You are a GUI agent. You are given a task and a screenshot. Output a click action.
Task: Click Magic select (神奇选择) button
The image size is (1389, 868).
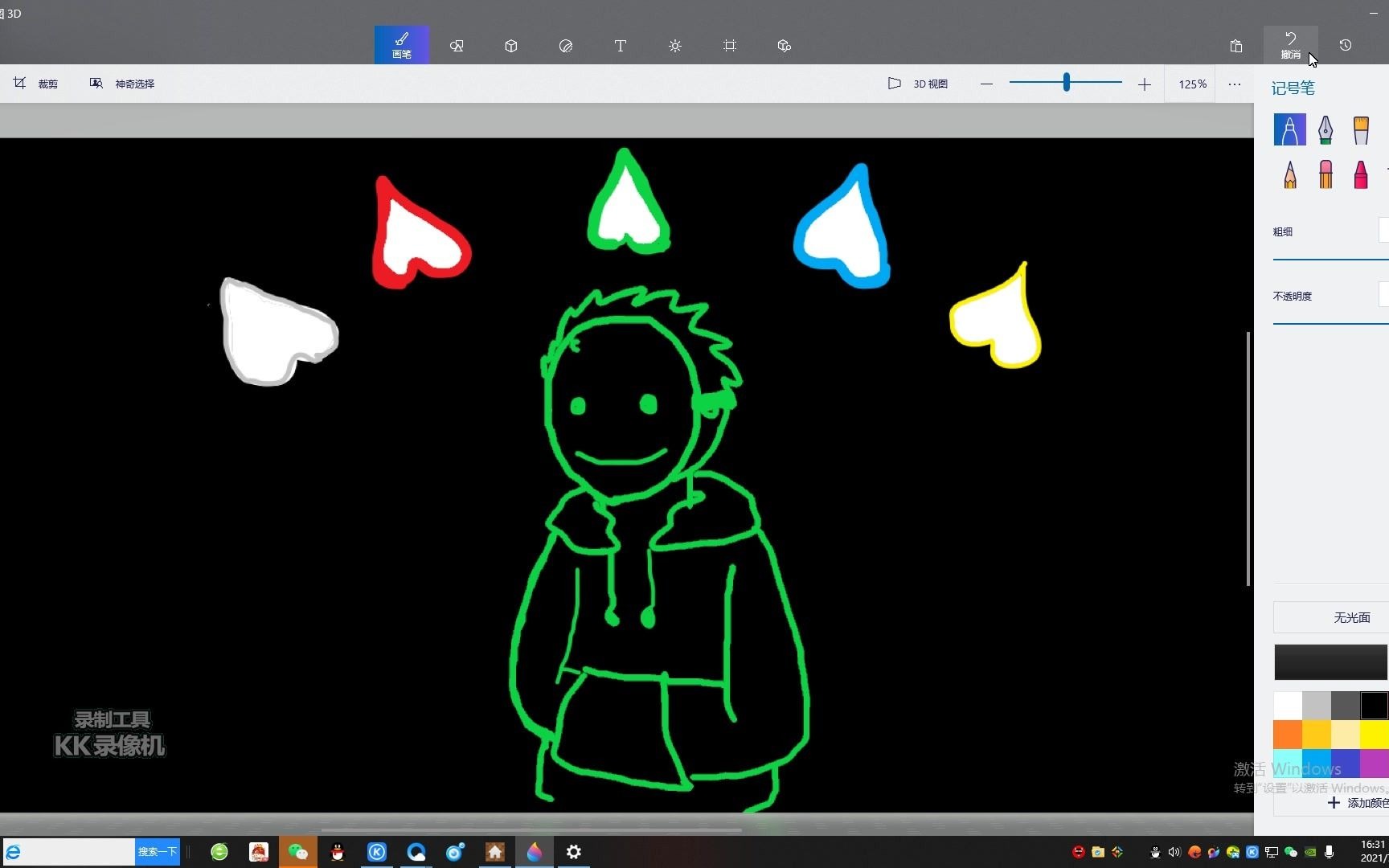122,84
